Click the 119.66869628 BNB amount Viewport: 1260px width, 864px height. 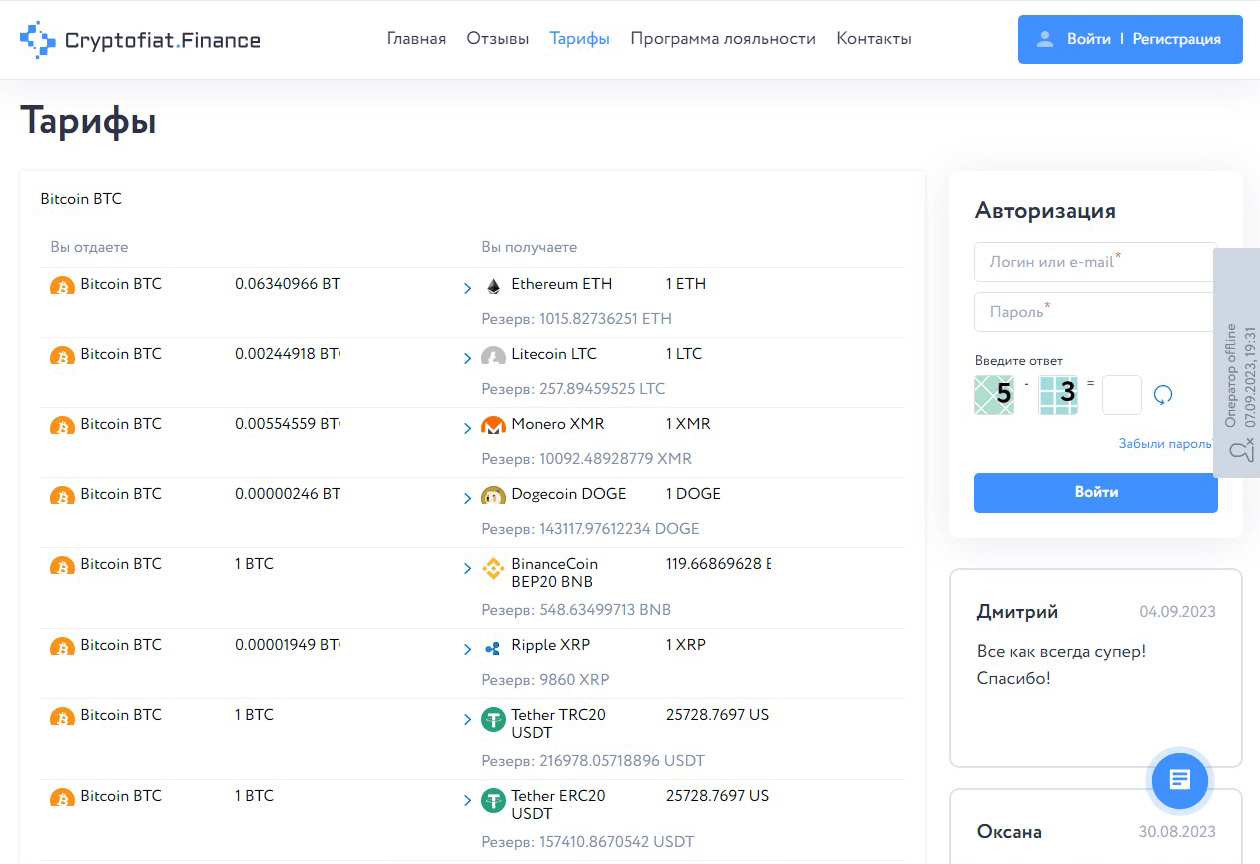click(718, 564)
